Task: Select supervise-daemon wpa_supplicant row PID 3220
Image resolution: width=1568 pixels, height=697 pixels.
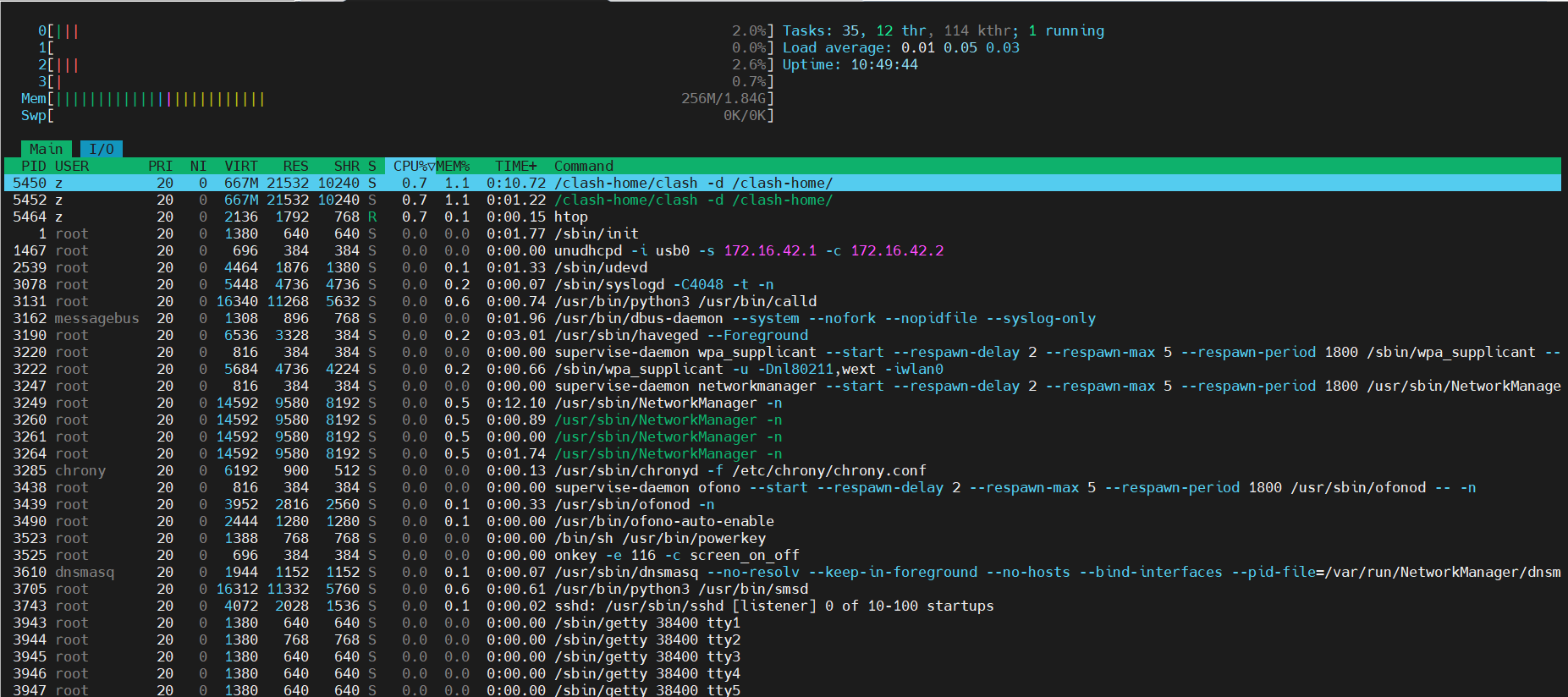Action: click(x=783, y=352)
